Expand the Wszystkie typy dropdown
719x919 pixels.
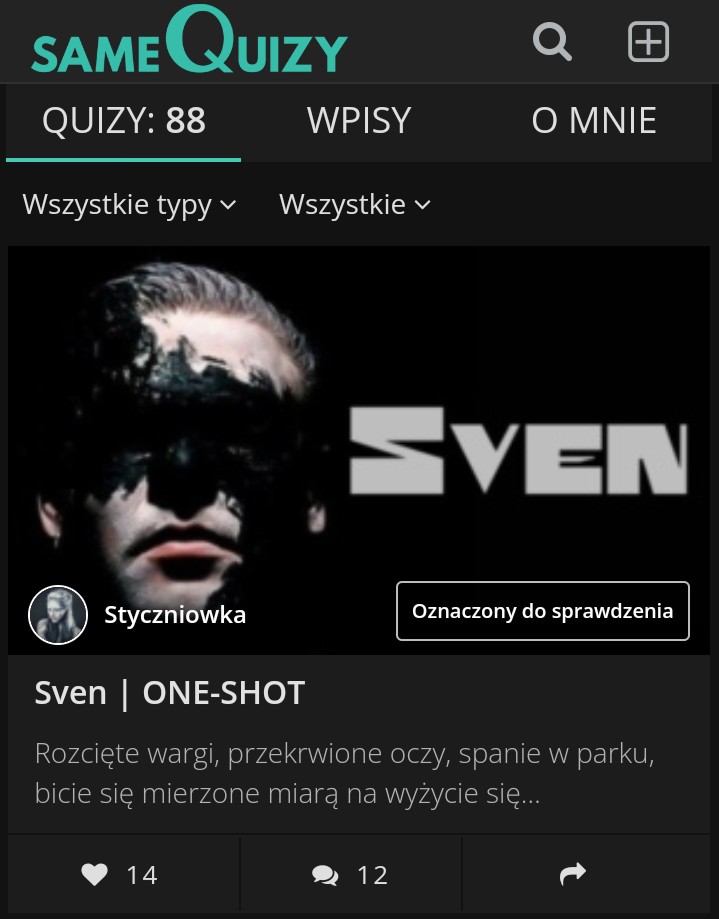click(x=129, y=205)
